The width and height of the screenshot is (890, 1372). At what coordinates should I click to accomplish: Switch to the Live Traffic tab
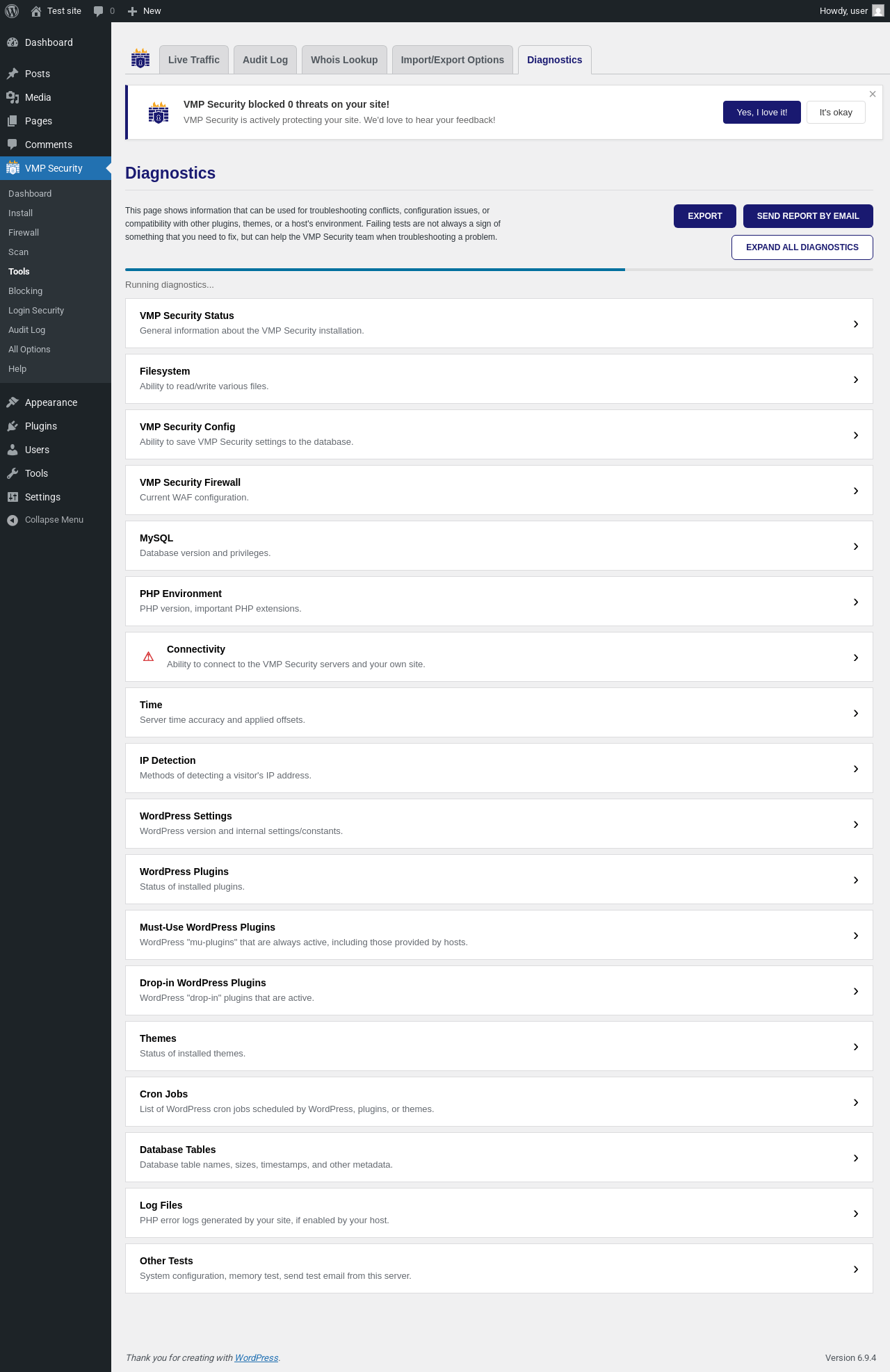point(194,60)
